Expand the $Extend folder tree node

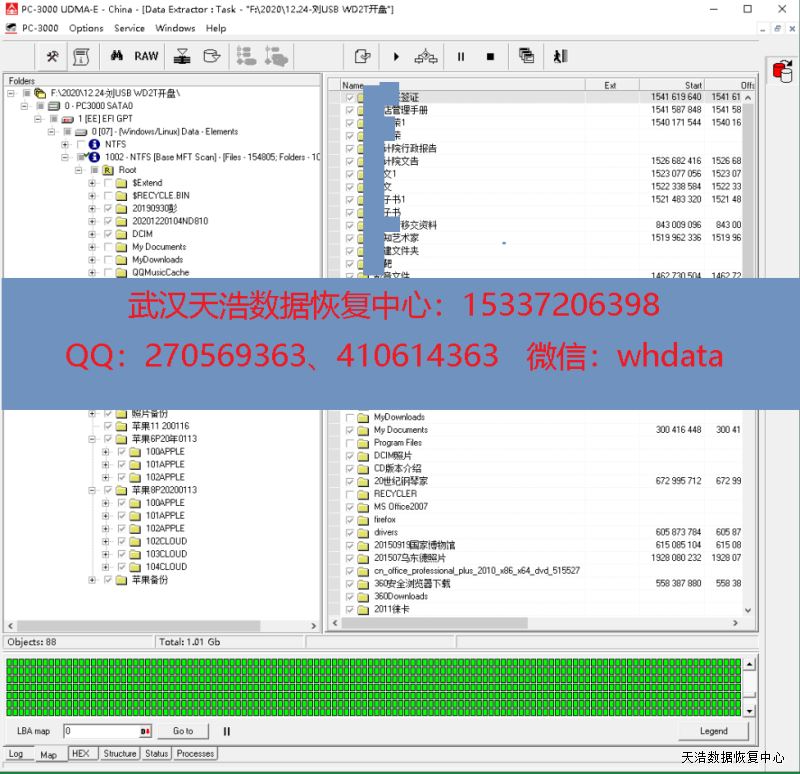click(x=92, y=183)
